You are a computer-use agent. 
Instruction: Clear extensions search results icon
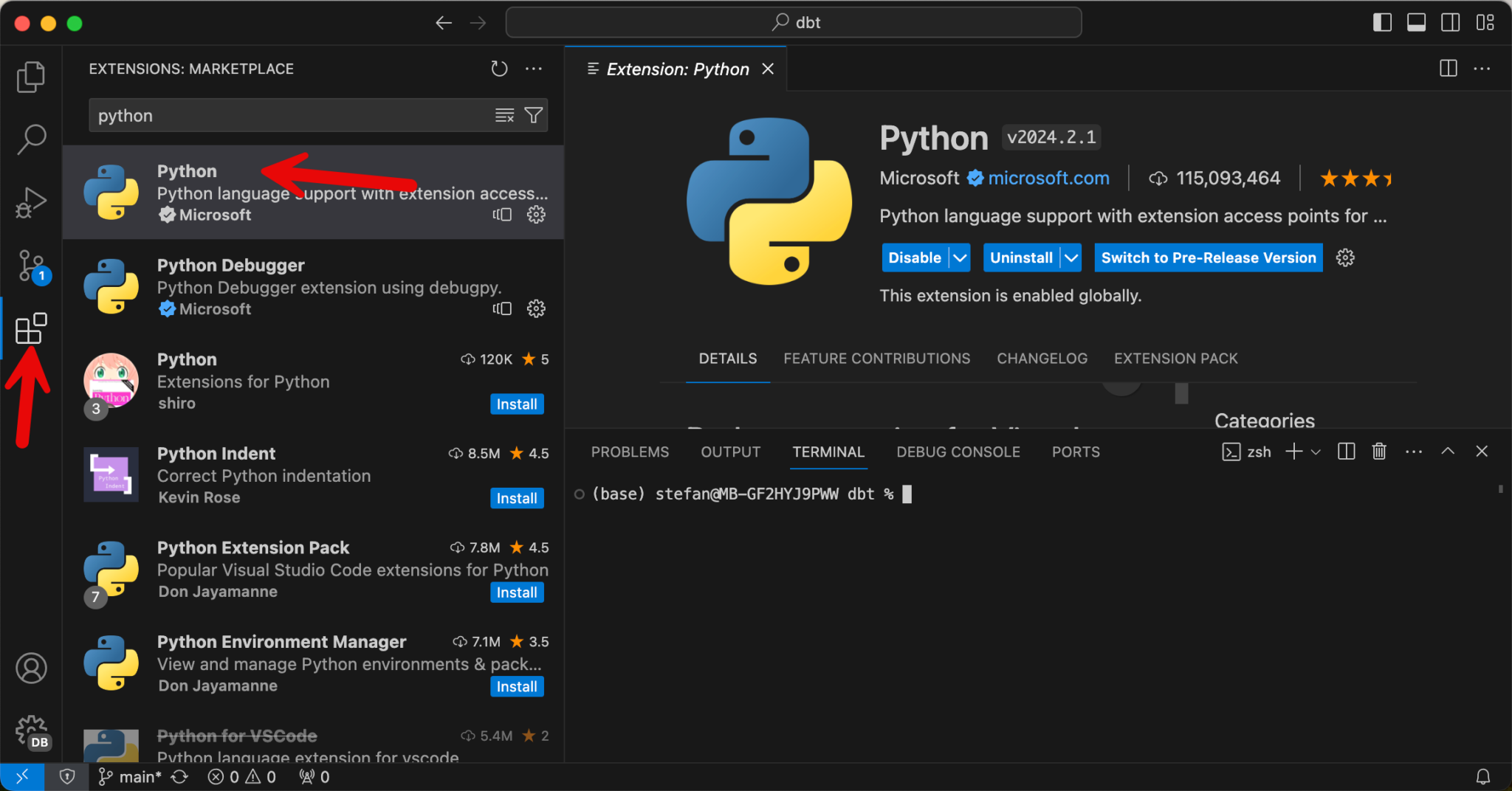click(504, 116)
